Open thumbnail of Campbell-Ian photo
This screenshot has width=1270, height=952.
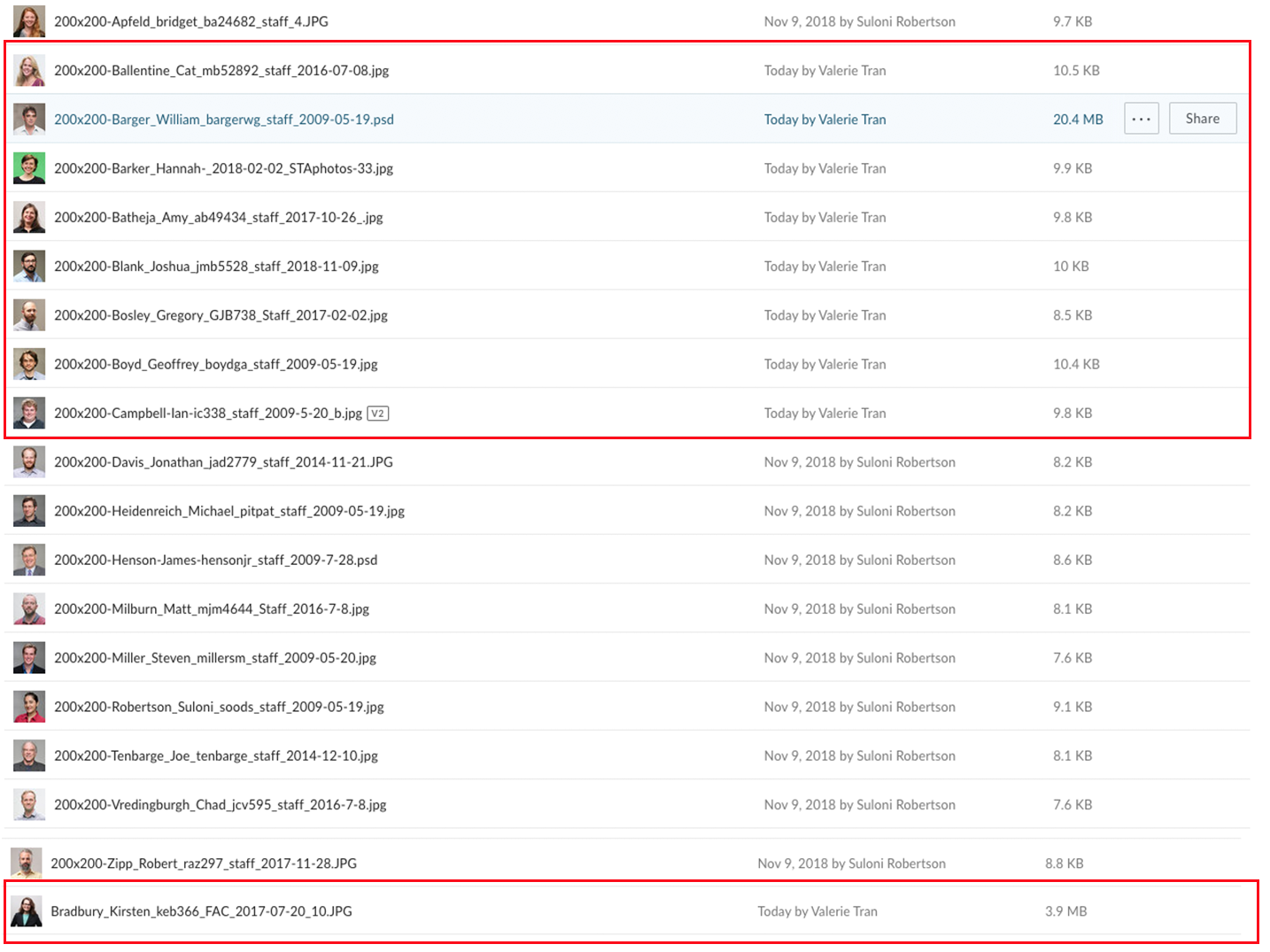coord(29,414)
